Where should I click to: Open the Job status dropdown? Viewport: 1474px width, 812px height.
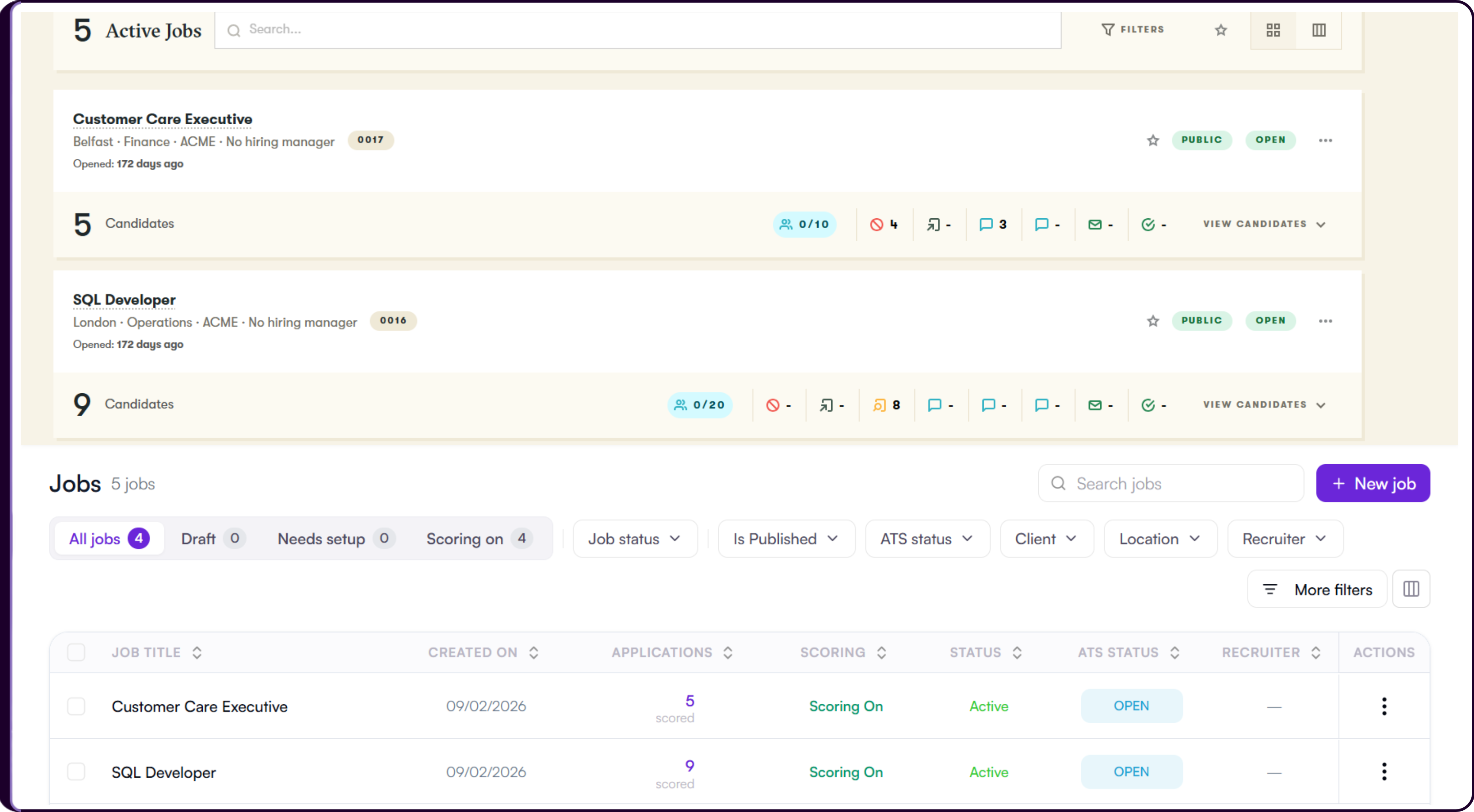[635, 539]
